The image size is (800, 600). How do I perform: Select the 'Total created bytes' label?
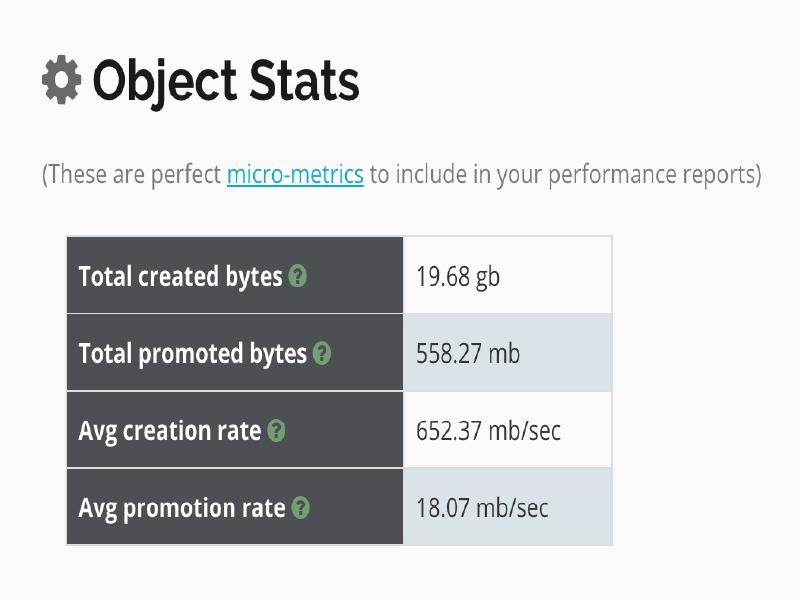coord(180,277)
